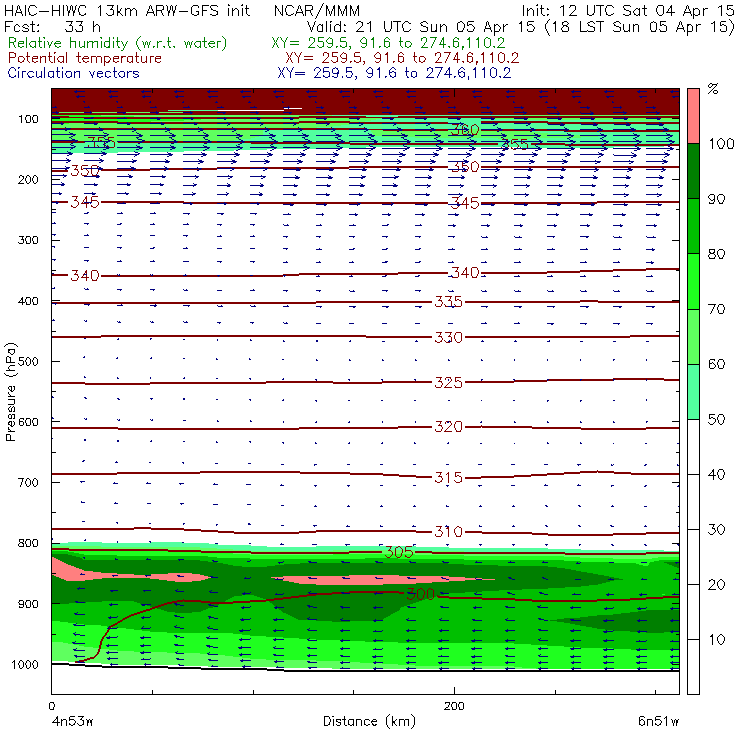This screenshot has width=740, height=740.
Task: Click the '900' pressure axis tick label
Action: (x=28, y=604)
